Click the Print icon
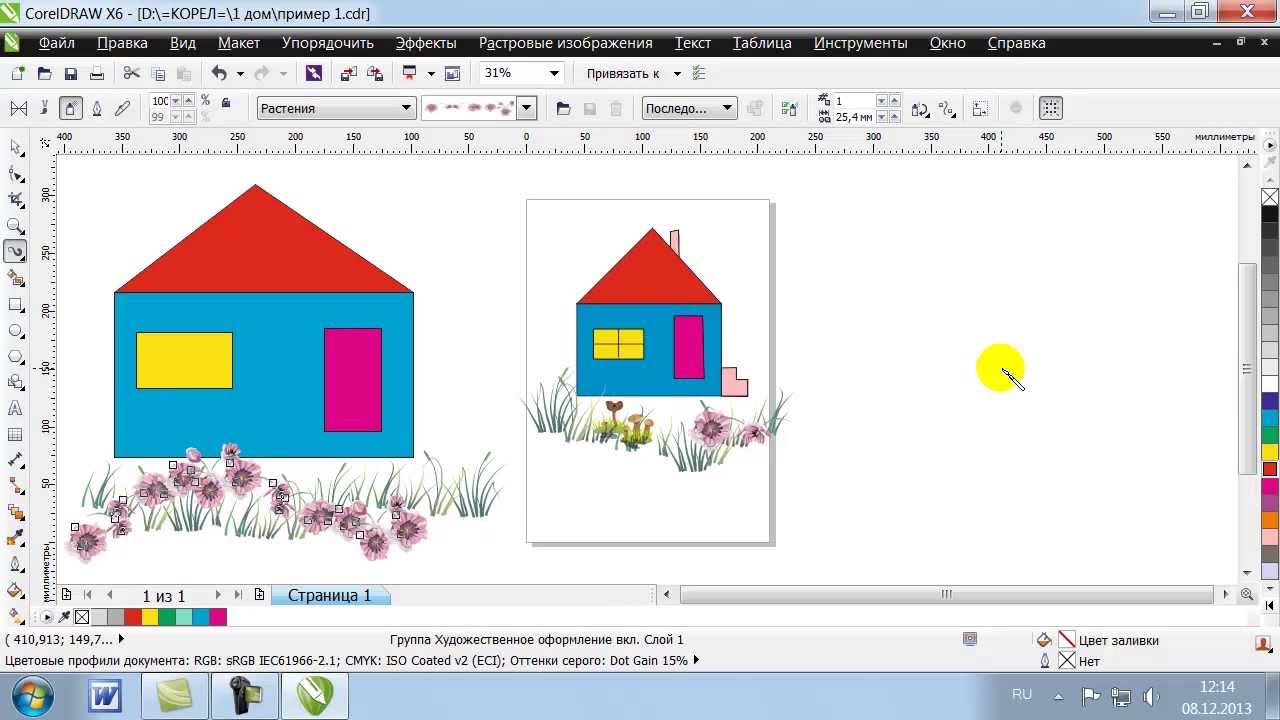This screenshot has height=720, width=1280. point(97,73)
